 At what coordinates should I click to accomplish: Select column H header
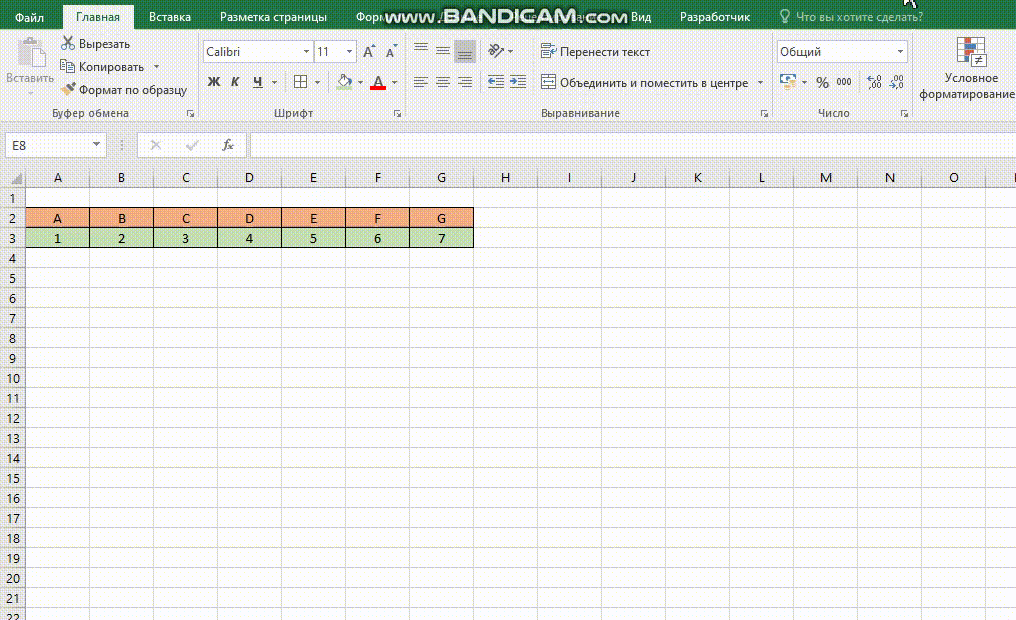505,178
